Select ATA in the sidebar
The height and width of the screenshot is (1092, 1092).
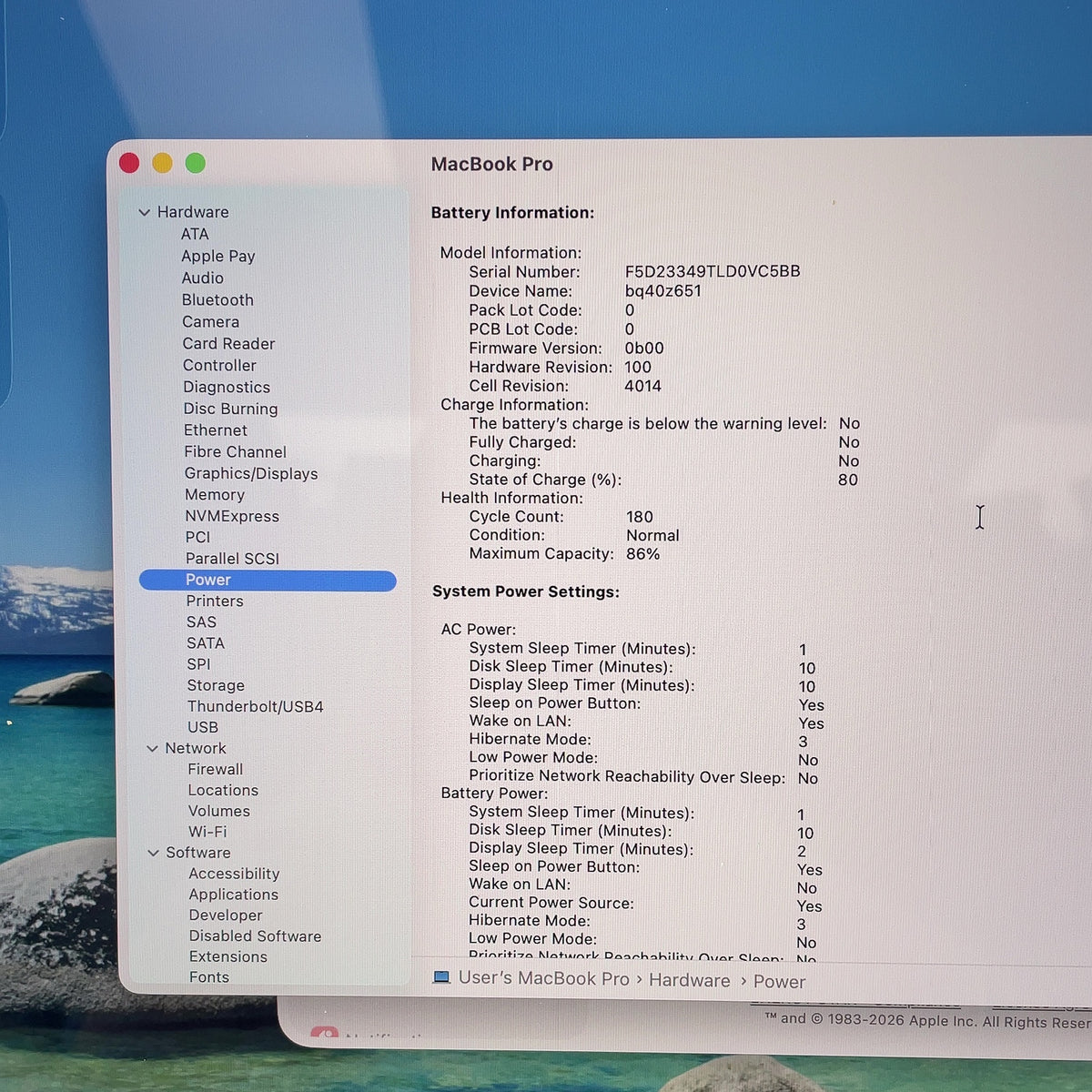(x=195, y=234)
